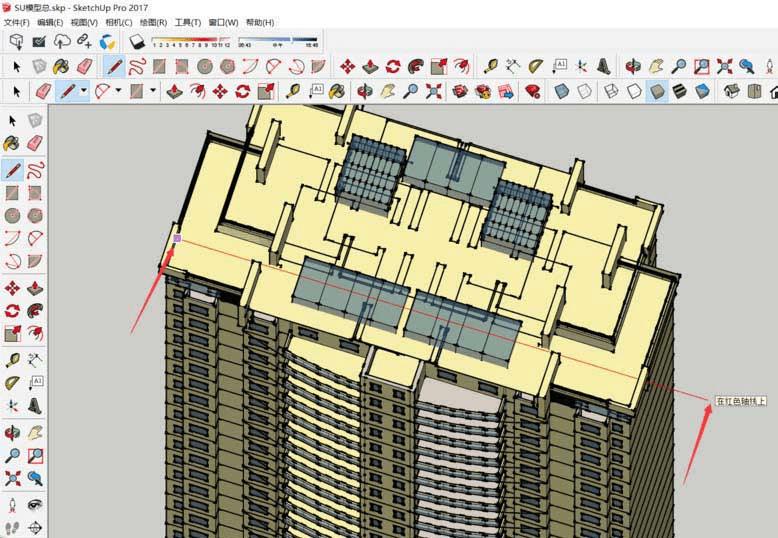Select Paint Bucket in the Getting Started toolbar row
778x538 pixels.
click(x=337, y=91)
